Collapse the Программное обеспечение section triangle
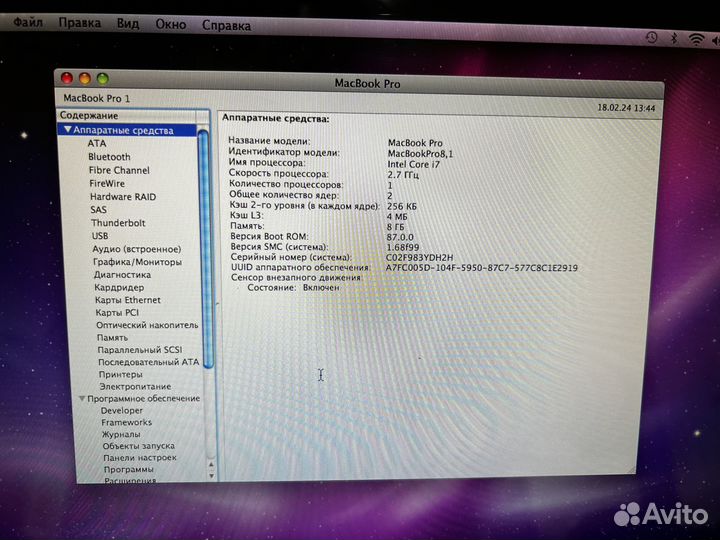720x540 pixels. (x=82, y=398)
